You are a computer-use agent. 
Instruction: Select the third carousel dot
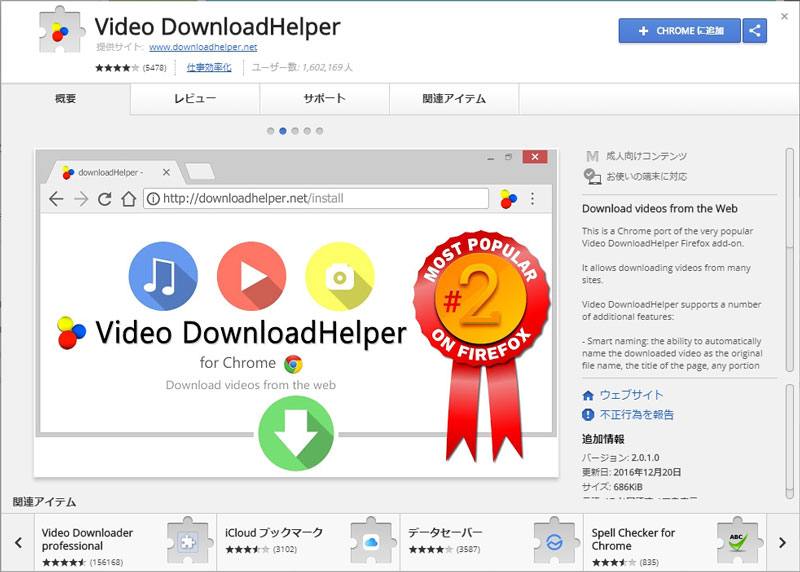pyautogui.click(x=295, y=131)
